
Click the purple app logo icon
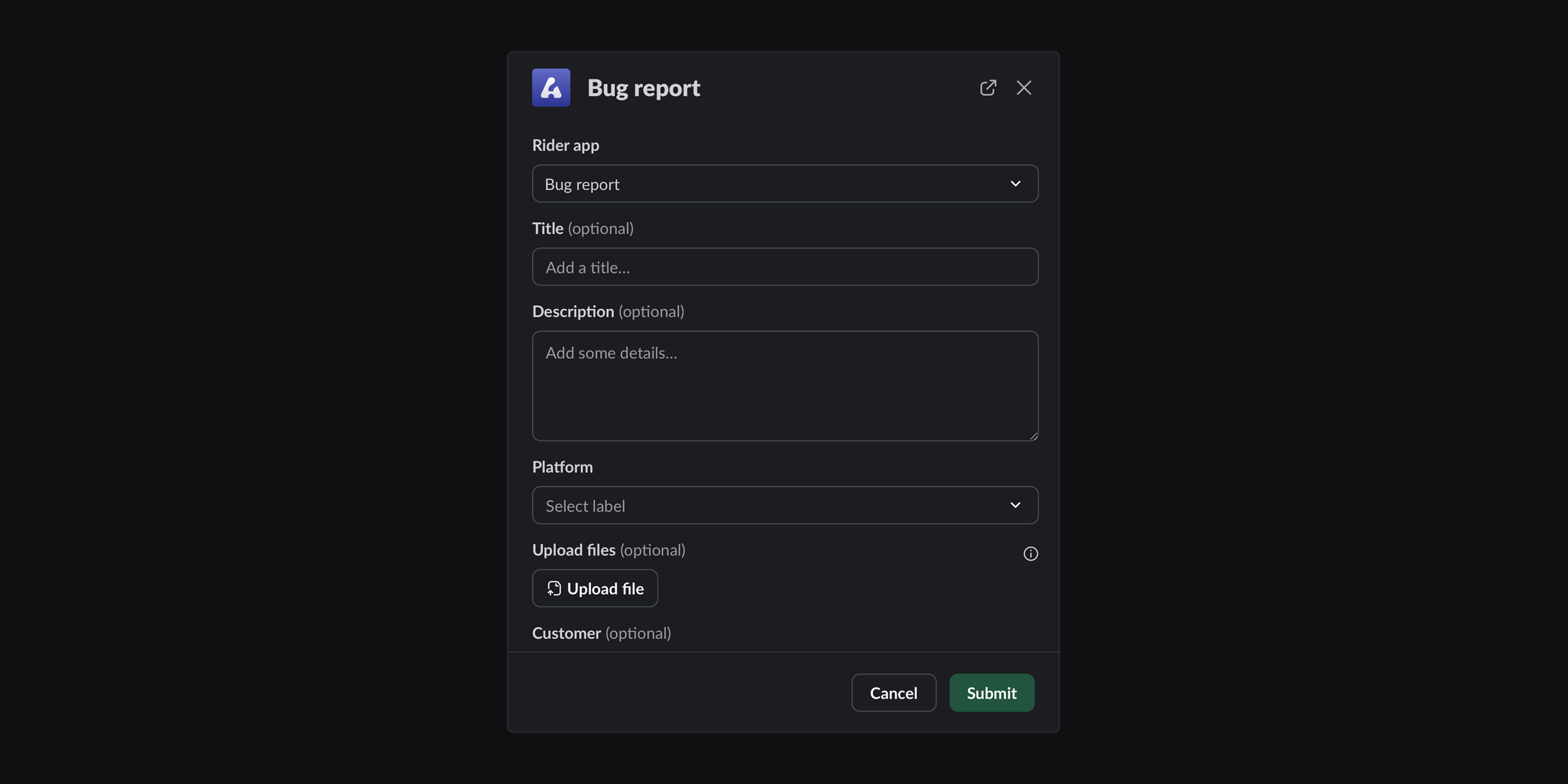coord(551,88)
